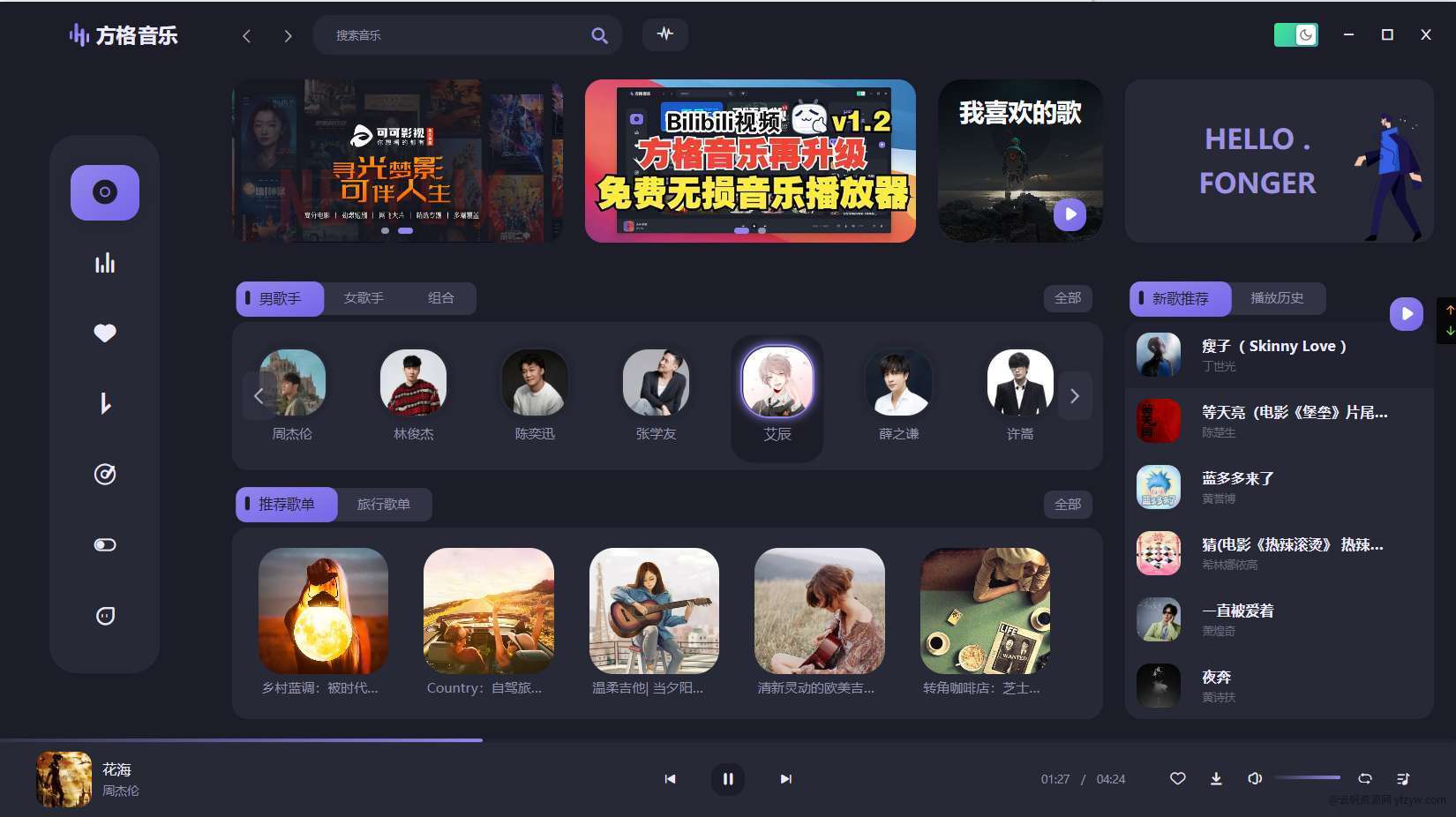Click the audio waveform recognition button

coord(665,34)
